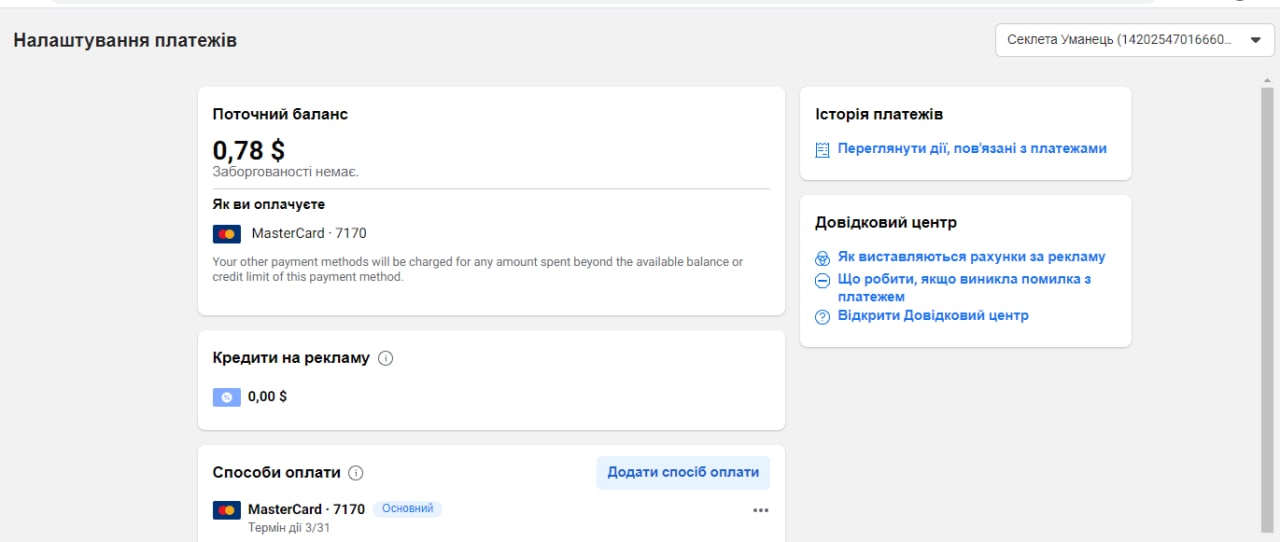Click the scrollbar up arrow

click(x=1267, y=79)
